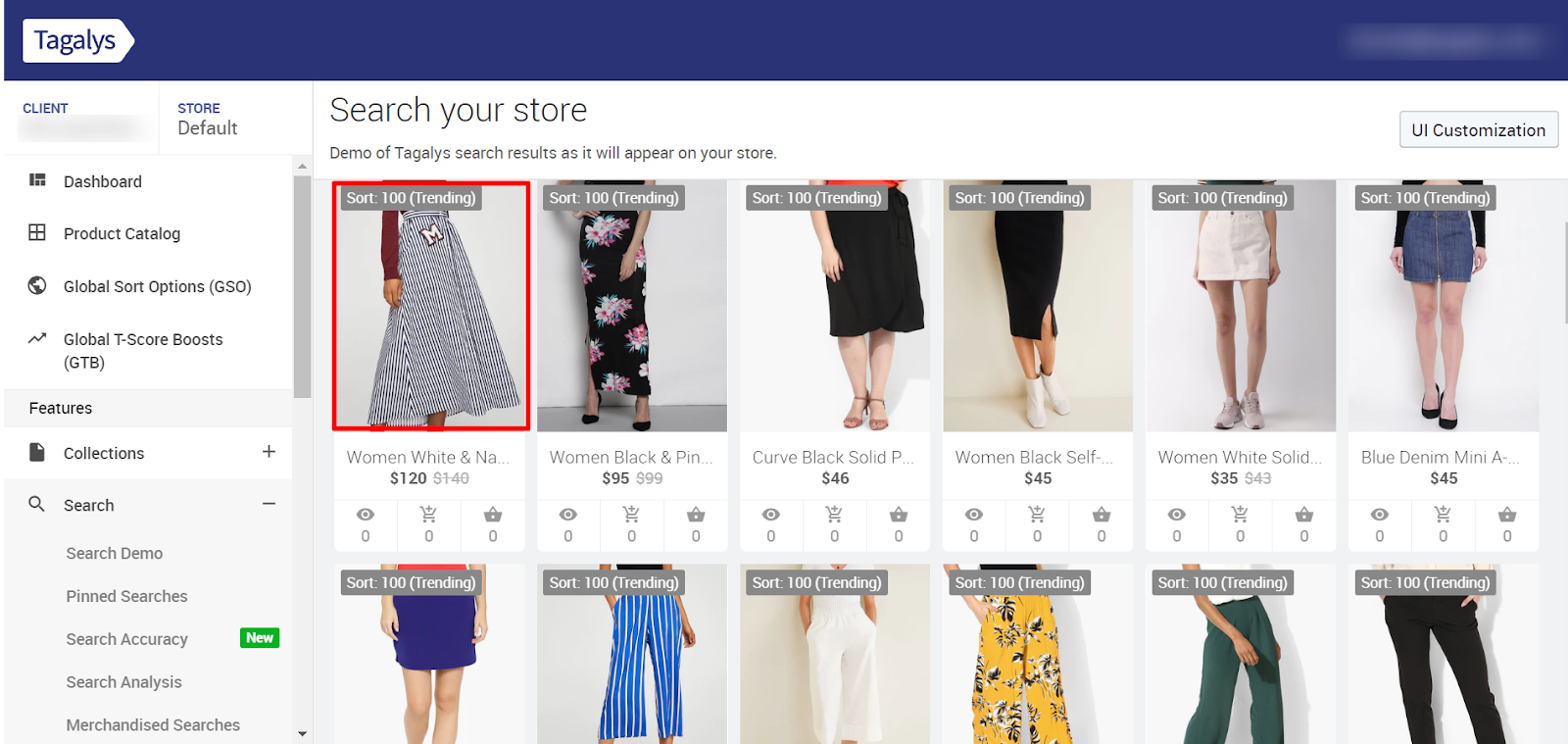The image size is (1568, 744).
Task: Click the striped white and navy skirt thumbnail
Action: tap(431, 306)
